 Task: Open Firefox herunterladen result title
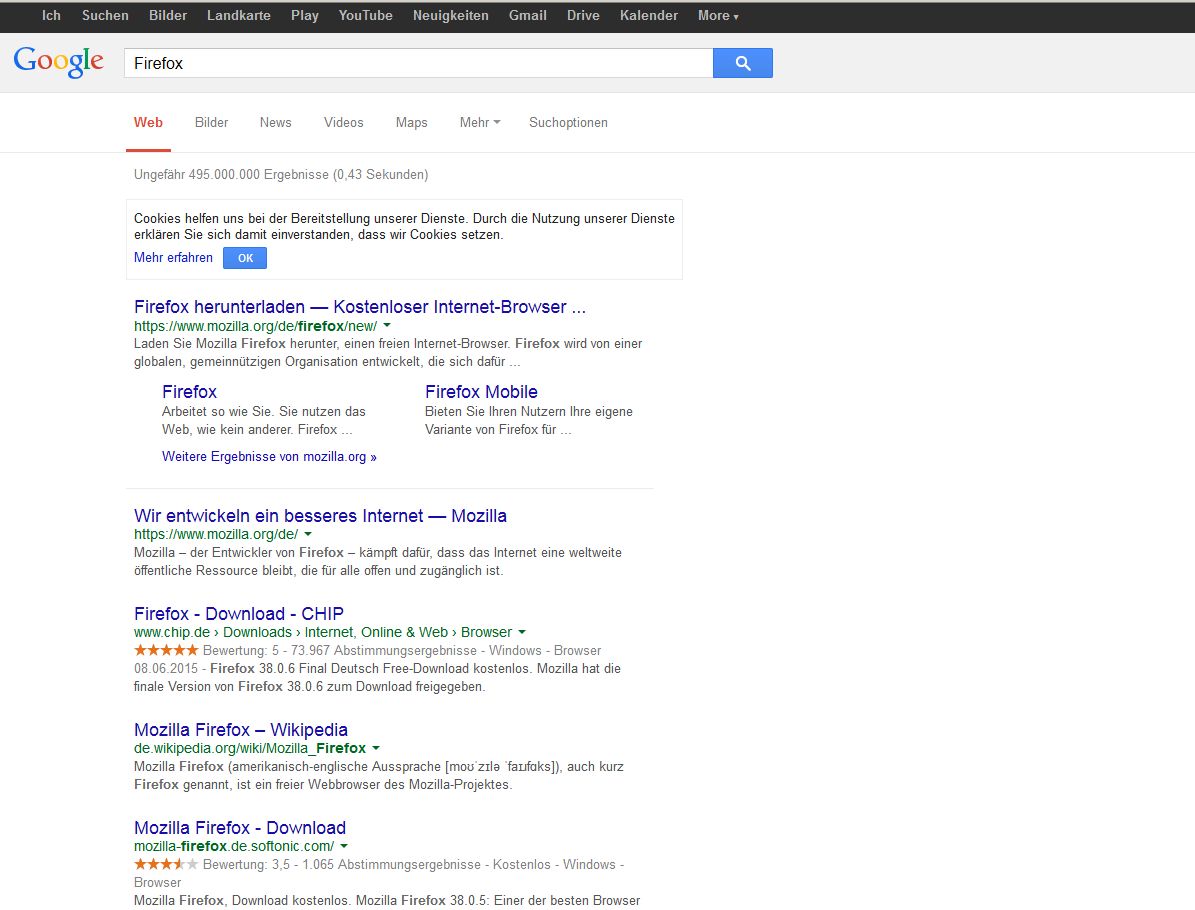point(360,307)
